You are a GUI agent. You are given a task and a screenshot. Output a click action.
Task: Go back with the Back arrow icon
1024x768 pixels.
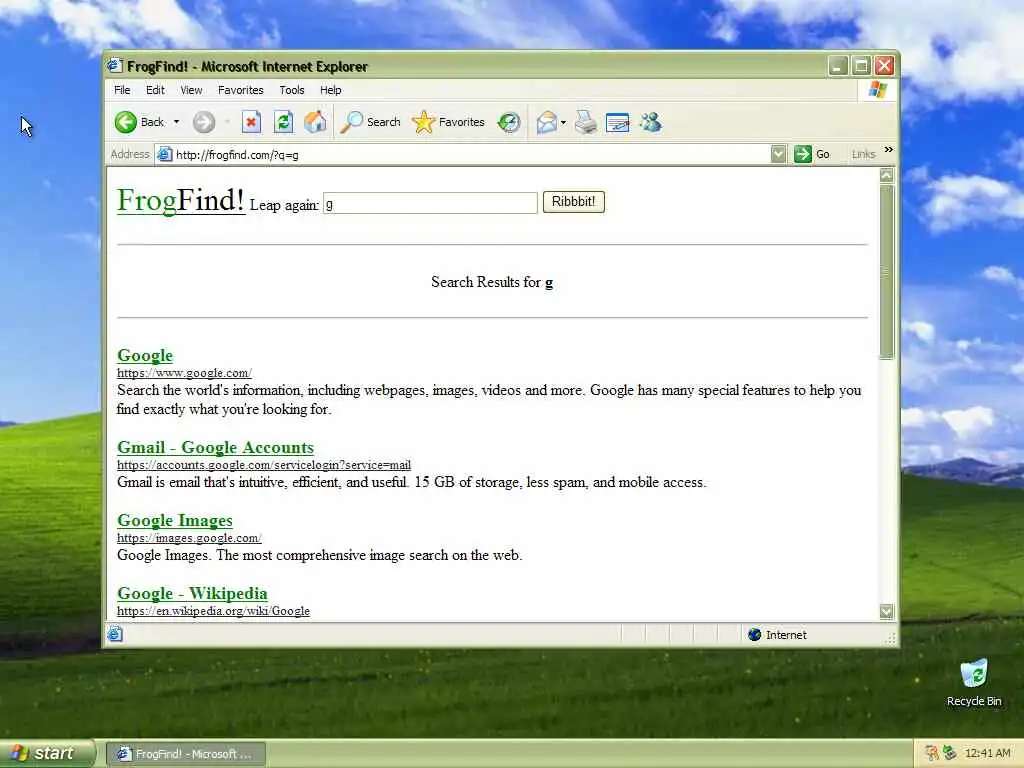click(125, 122)
